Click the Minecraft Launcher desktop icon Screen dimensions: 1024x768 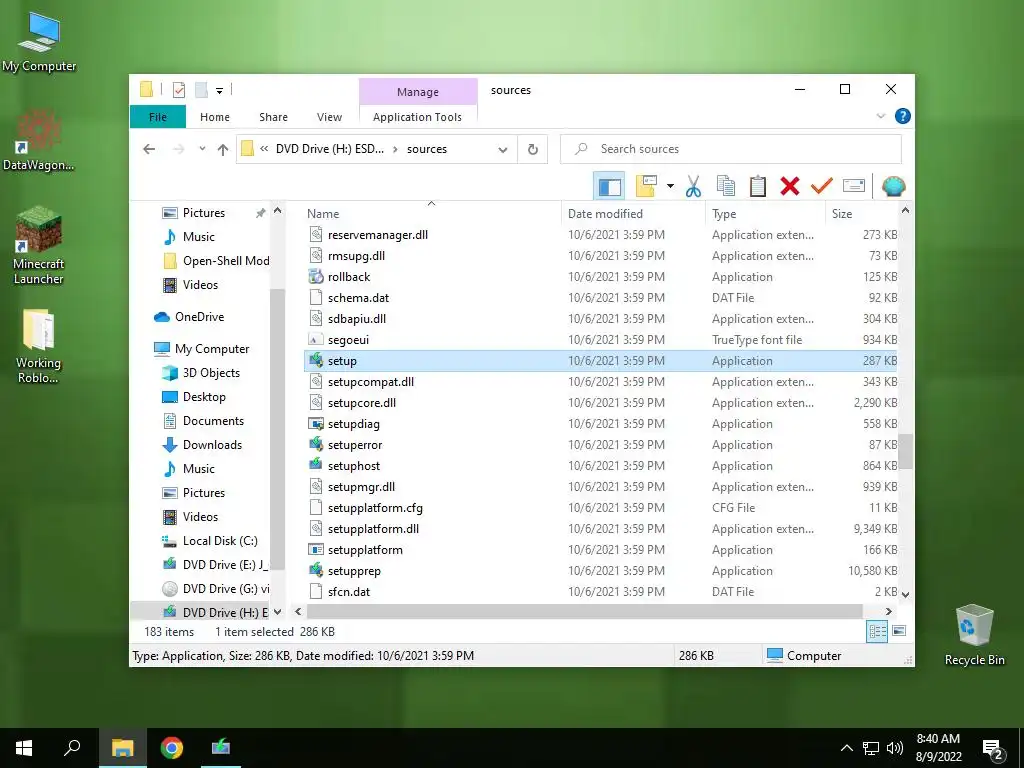click(x=39, y=246)
